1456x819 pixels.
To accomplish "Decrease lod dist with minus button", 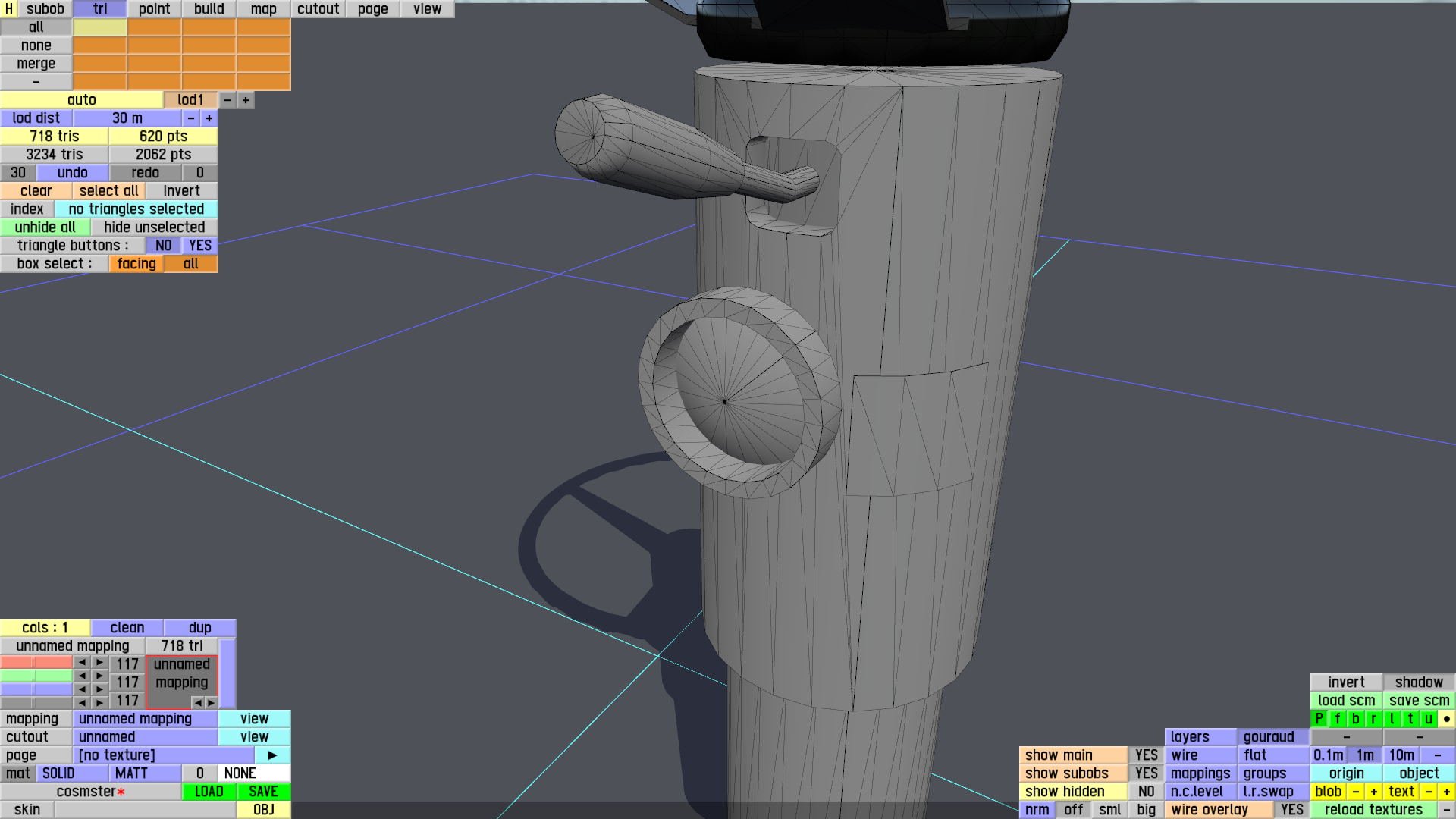I will click(x=191, y=118).
